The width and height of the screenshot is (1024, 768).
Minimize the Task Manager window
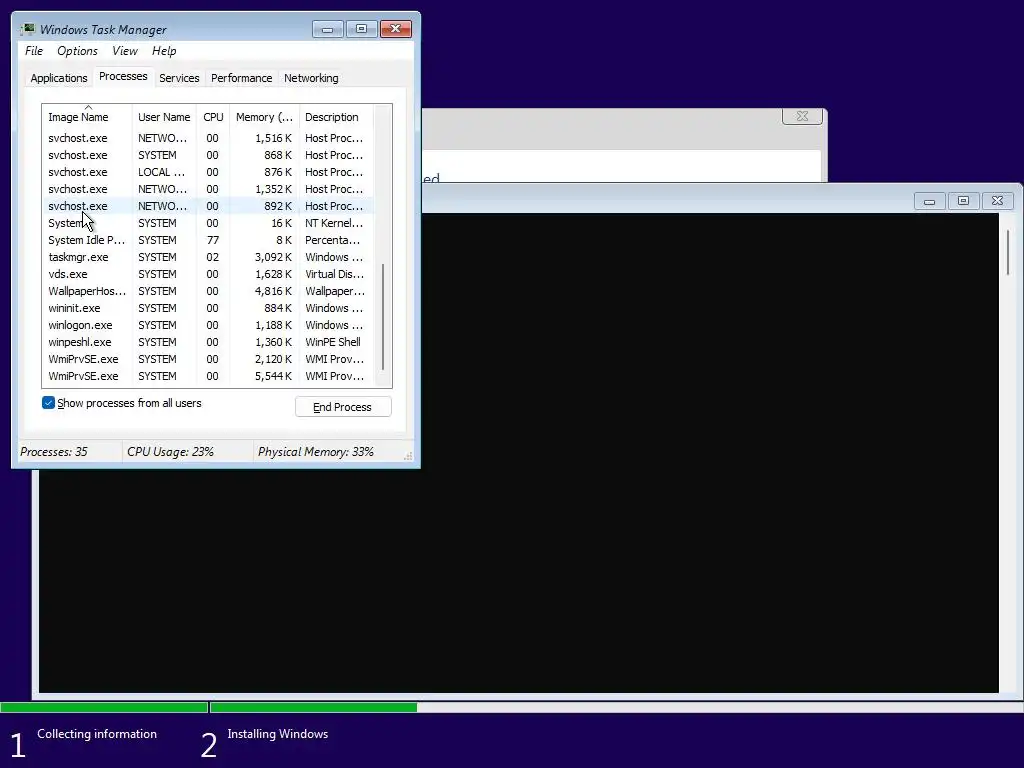coord(328,29)
